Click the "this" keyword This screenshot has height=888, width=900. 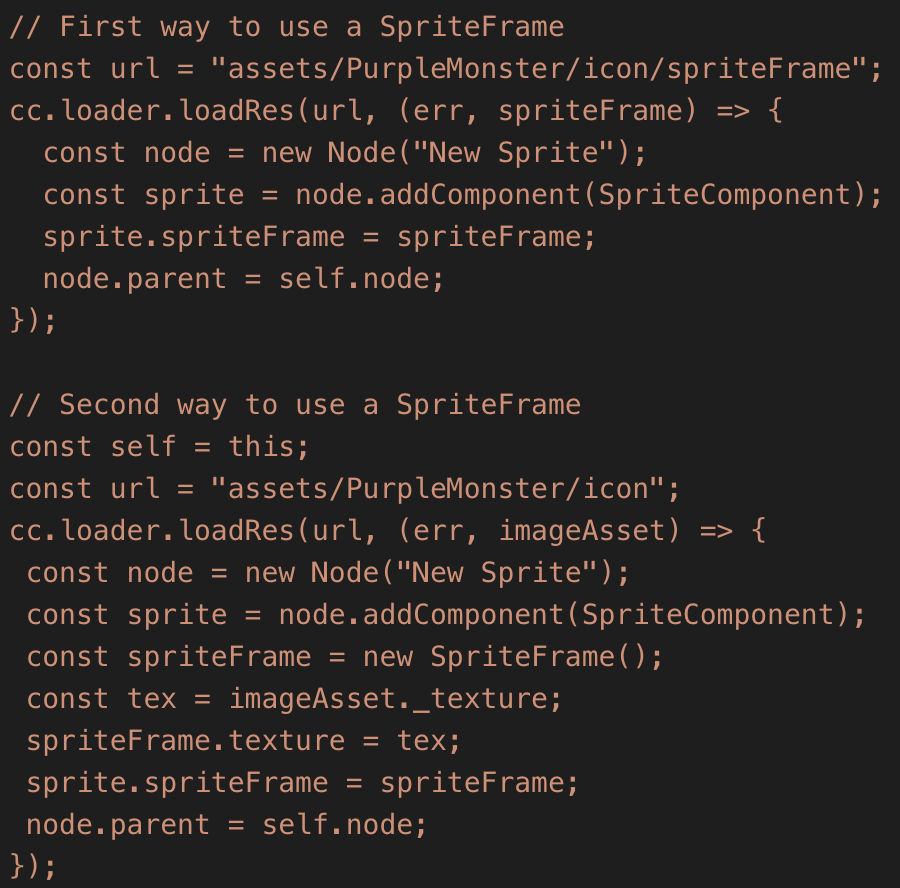click(x=262, y=447)
